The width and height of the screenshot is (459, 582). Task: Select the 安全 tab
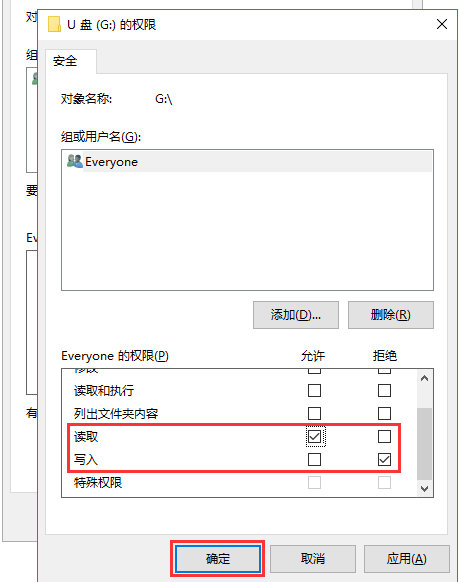[x=65, y=61]
